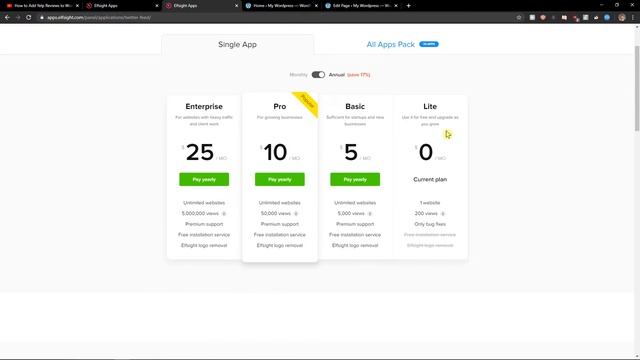
Task: Click 'Free installation service' in Basic card
Action: pyautogui.click(x=355, y=235)
